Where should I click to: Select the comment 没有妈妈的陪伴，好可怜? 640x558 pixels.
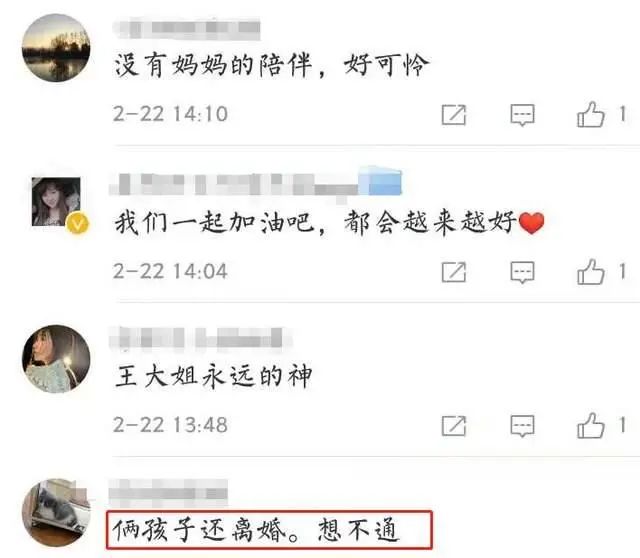[271, 65]
